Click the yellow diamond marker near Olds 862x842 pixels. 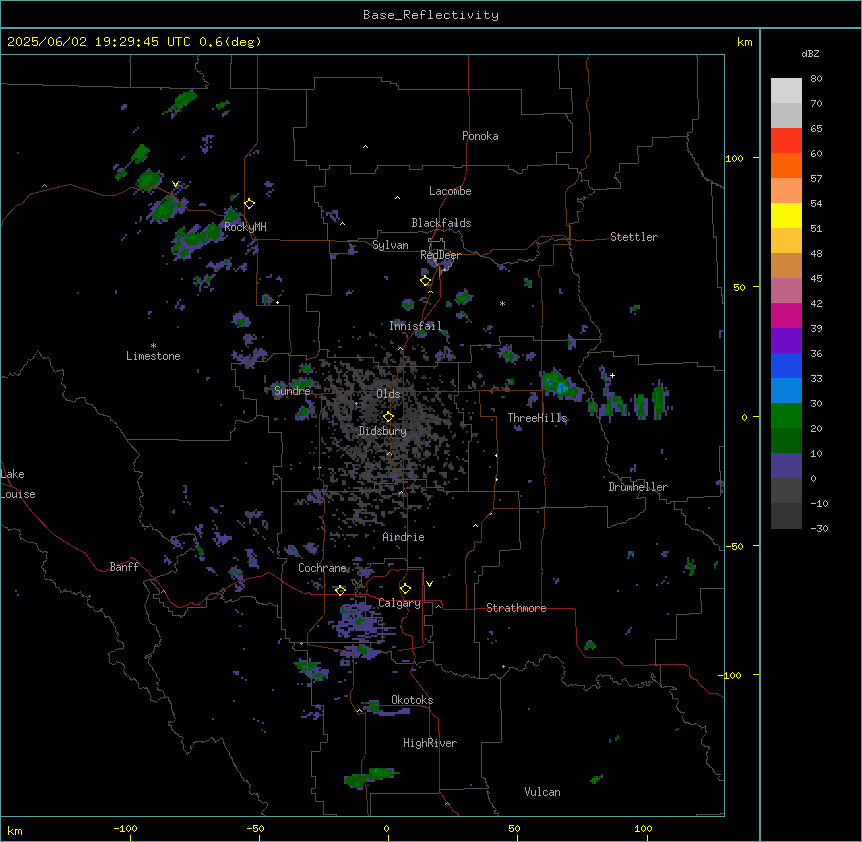pos(388,417)
